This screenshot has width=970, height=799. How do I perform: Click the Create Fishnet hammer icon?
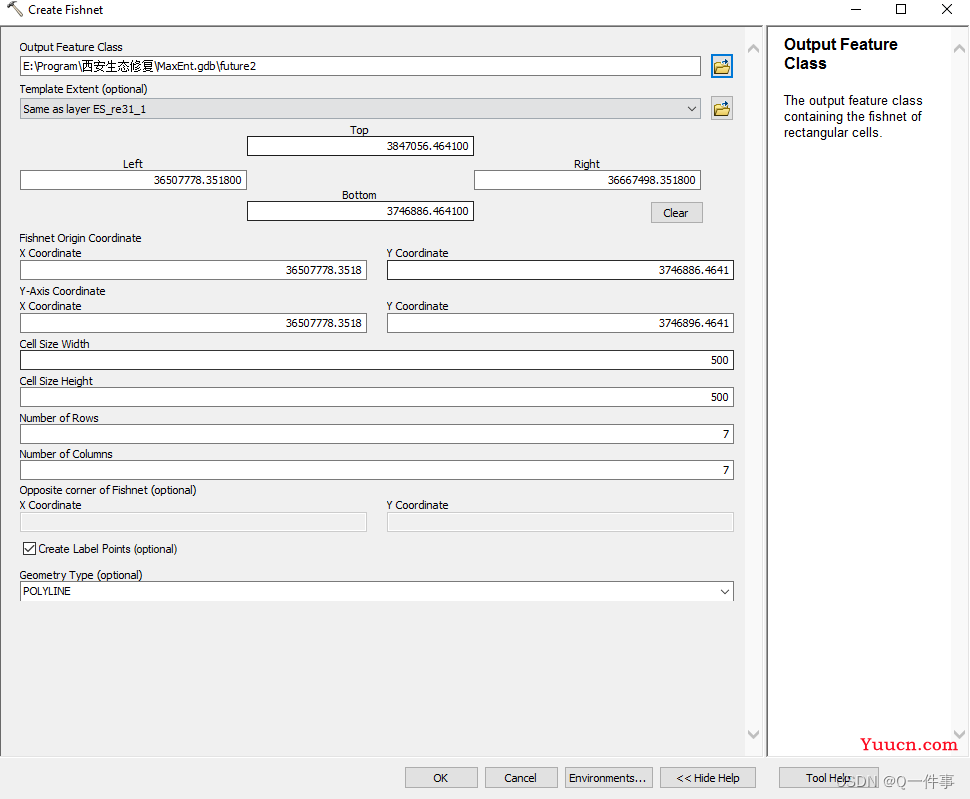coord(14,9)
